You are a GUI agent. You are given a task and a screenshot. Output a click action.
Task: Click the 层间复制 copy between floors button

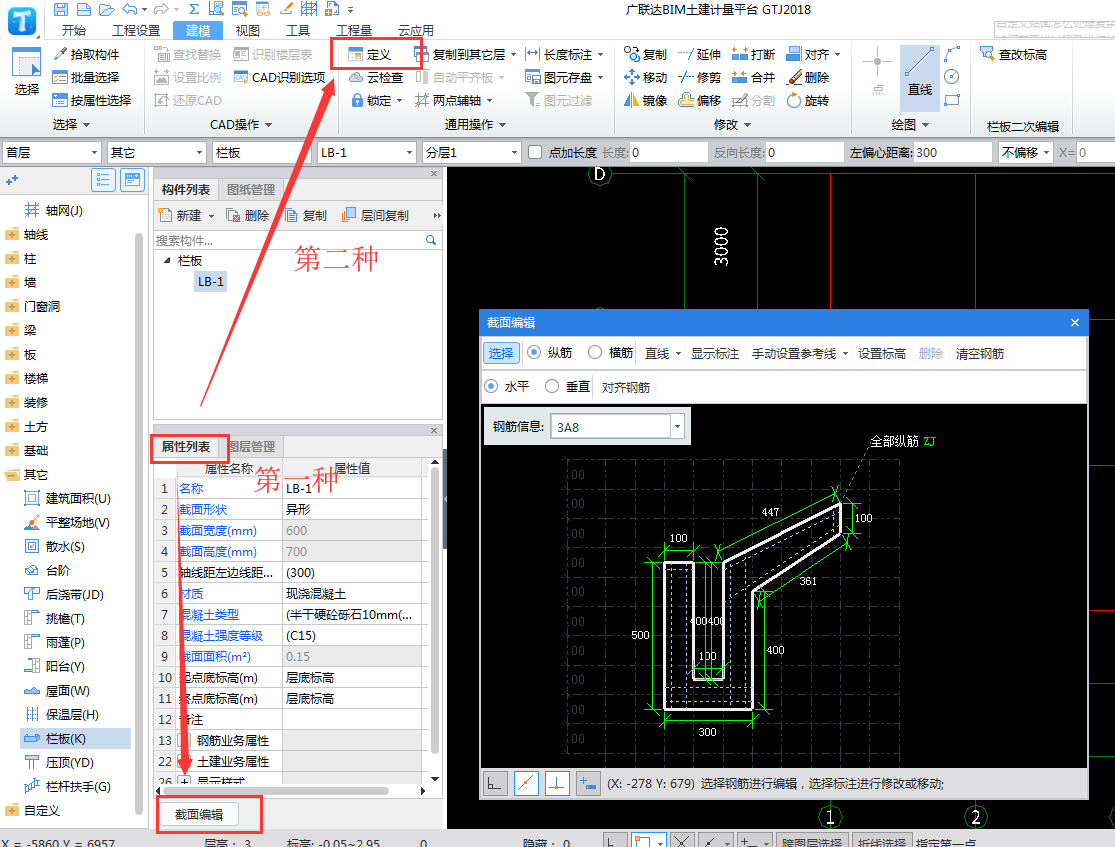tap(375, 215)
